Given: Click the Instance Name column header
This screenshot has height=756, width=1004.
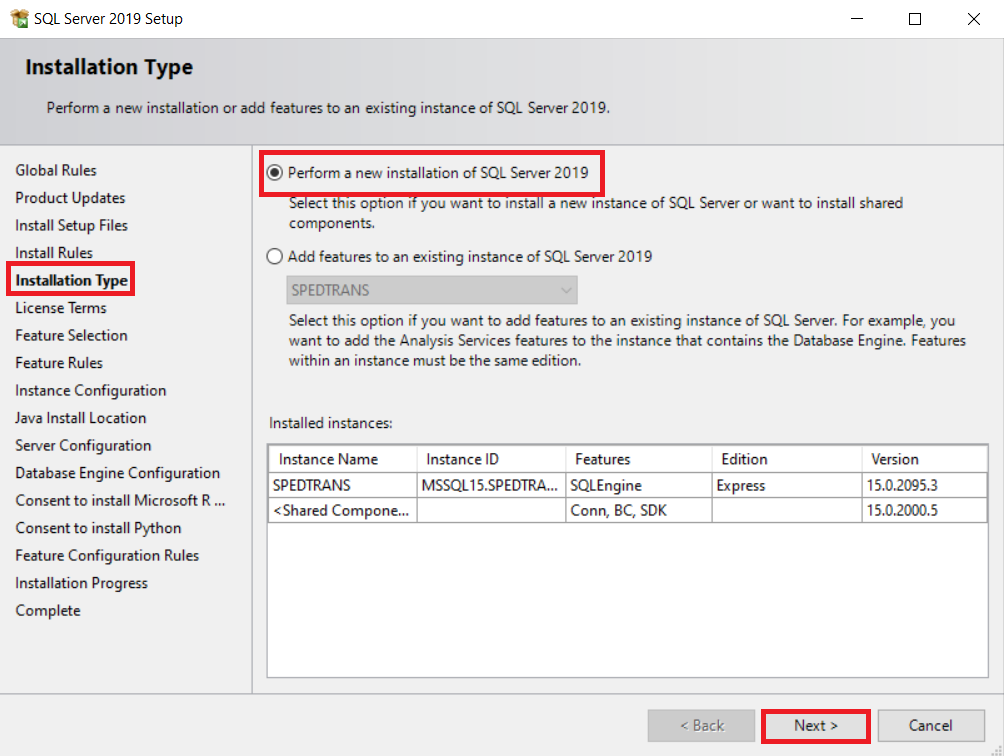Looking at the screenshot, I should point(343,459).
